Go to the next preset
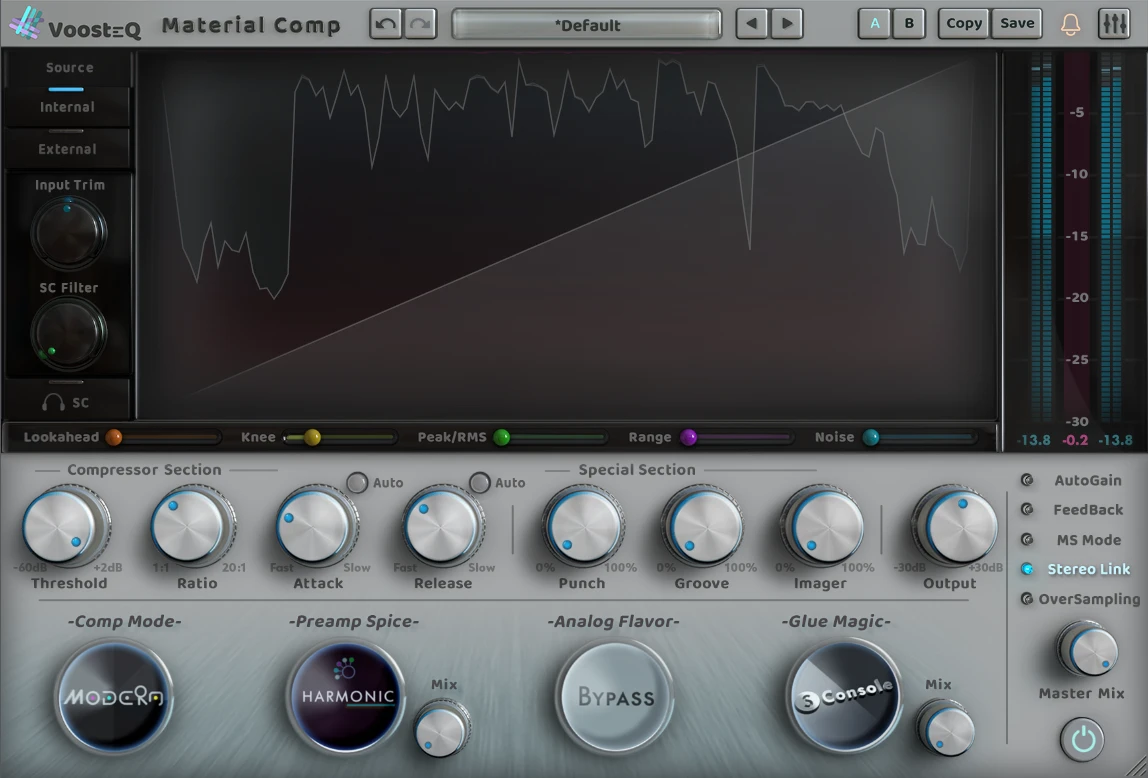 click(787, 24)
